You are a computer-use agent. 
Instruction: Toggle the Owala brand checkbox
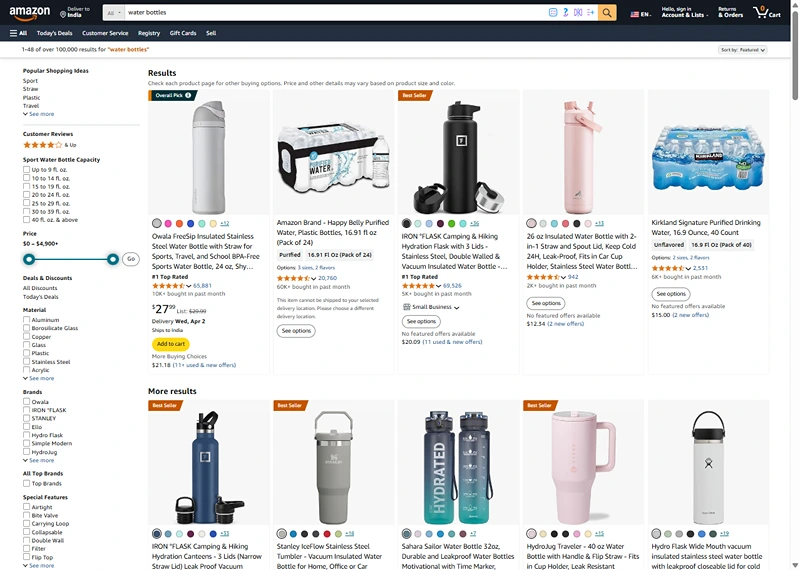tap(27, 402)
